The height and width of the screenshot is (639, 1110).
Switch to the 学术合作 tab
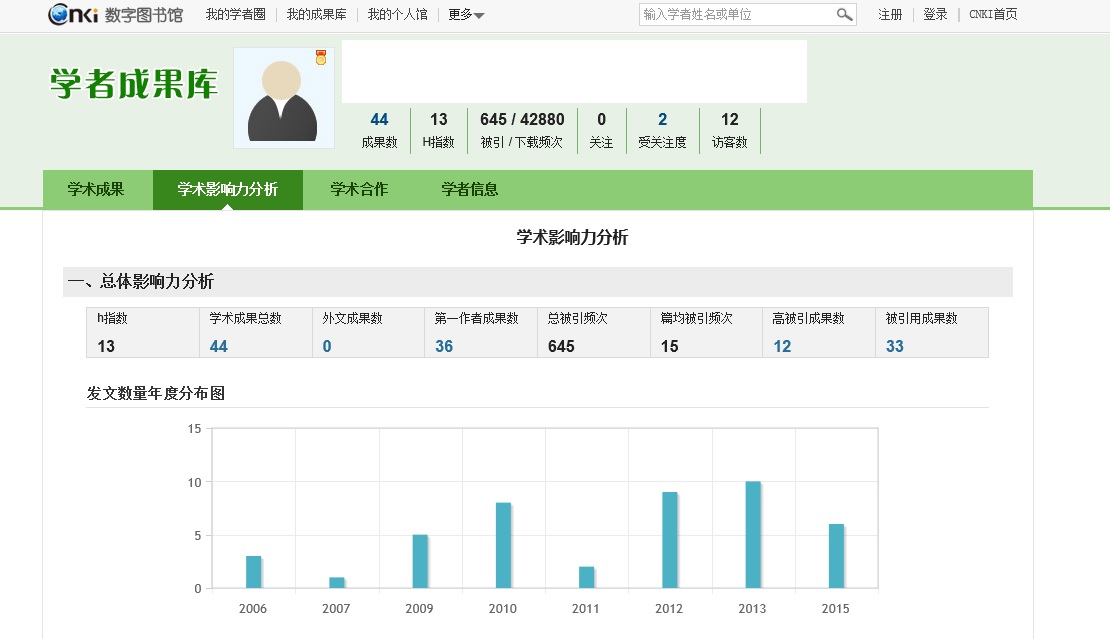(x=359, y=189)
